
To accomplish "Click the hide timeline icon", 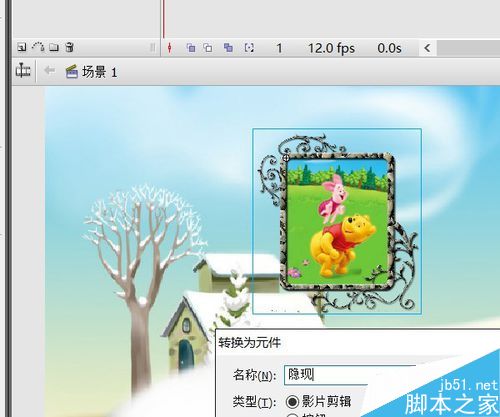I will 23,70.
